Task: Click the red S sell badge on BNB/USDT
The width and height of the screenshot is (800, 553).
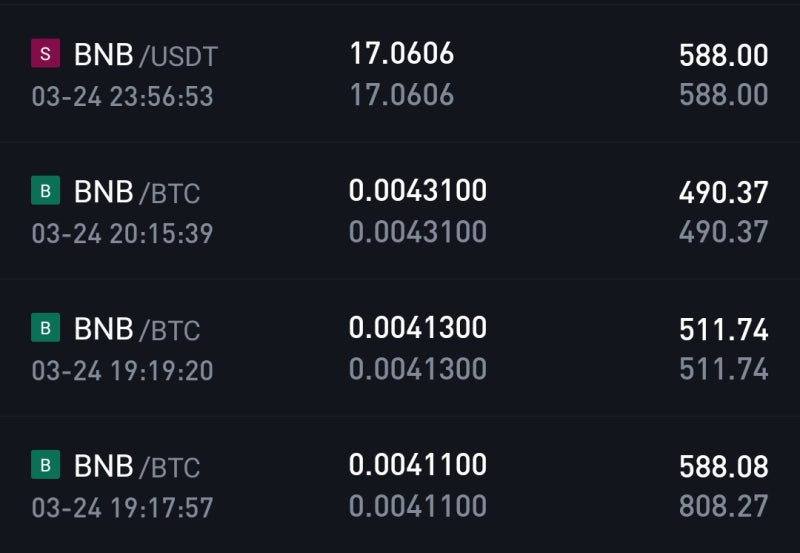Action: pyautogui.click(x=45, y=53)
